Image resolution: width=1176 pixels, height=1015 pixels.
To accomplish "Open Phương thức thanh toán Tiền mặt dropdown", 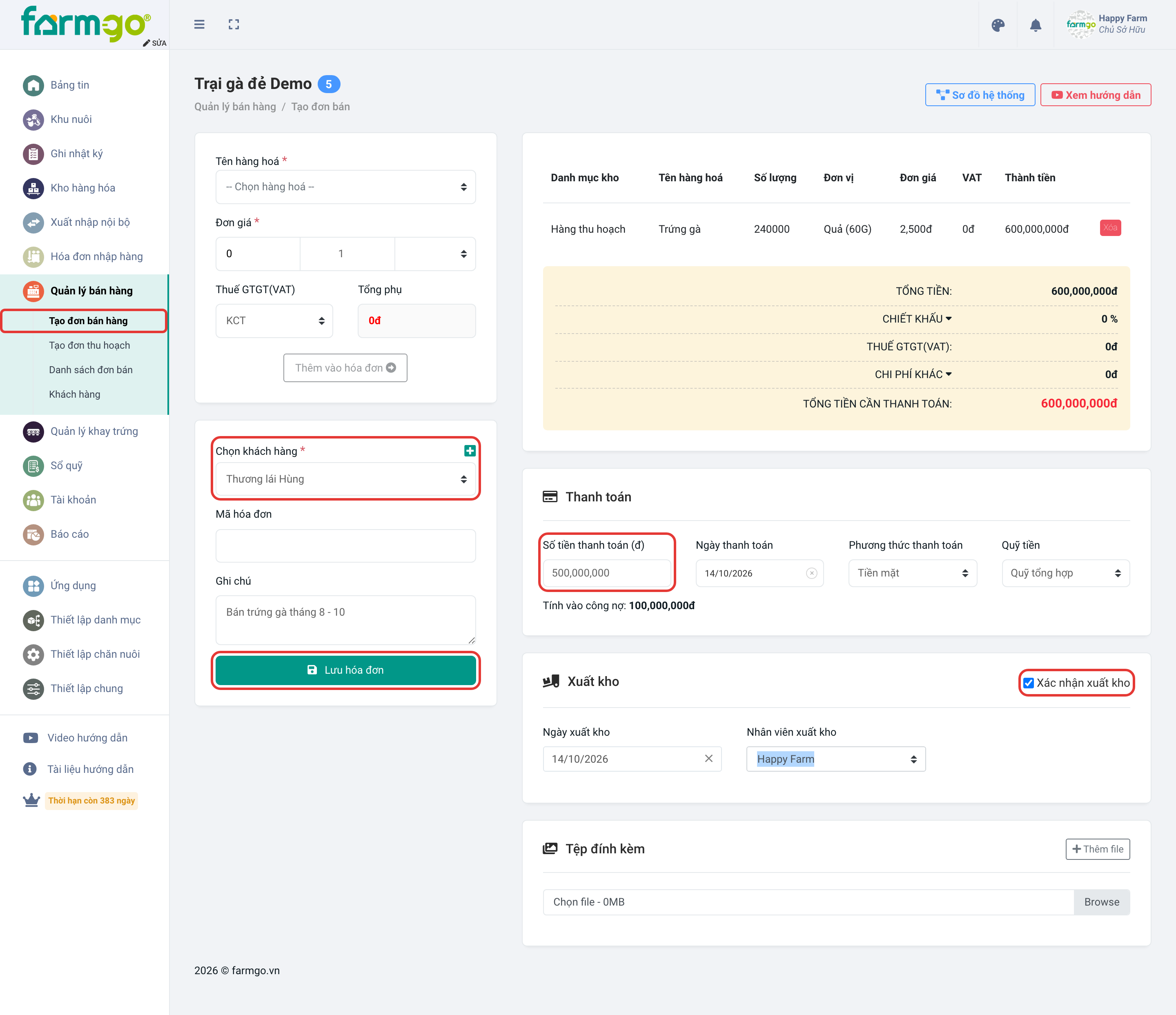I will click(x=913, y=573).
